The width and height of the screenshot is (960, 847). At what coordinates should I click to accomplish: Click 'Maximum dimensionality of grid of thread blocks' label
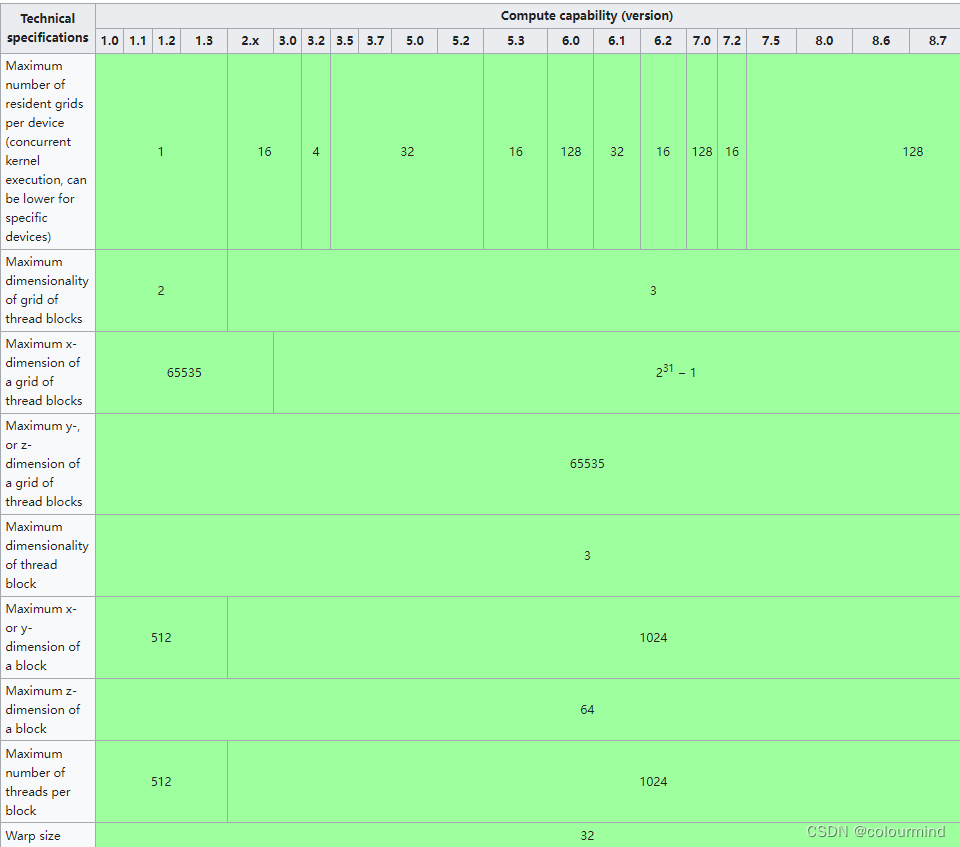point(48,290)
